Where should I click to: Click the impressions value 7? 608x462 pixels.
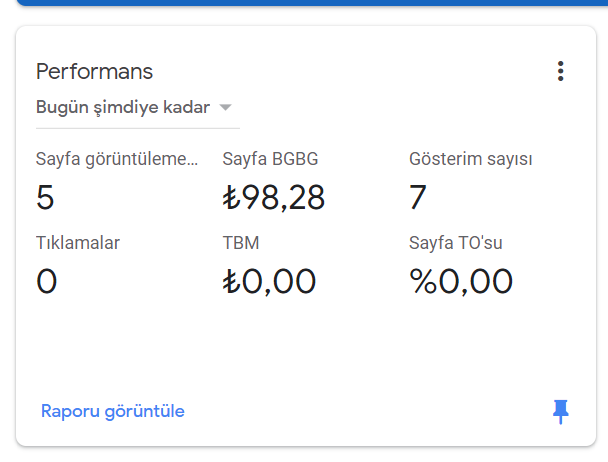(x=418, y=197)
